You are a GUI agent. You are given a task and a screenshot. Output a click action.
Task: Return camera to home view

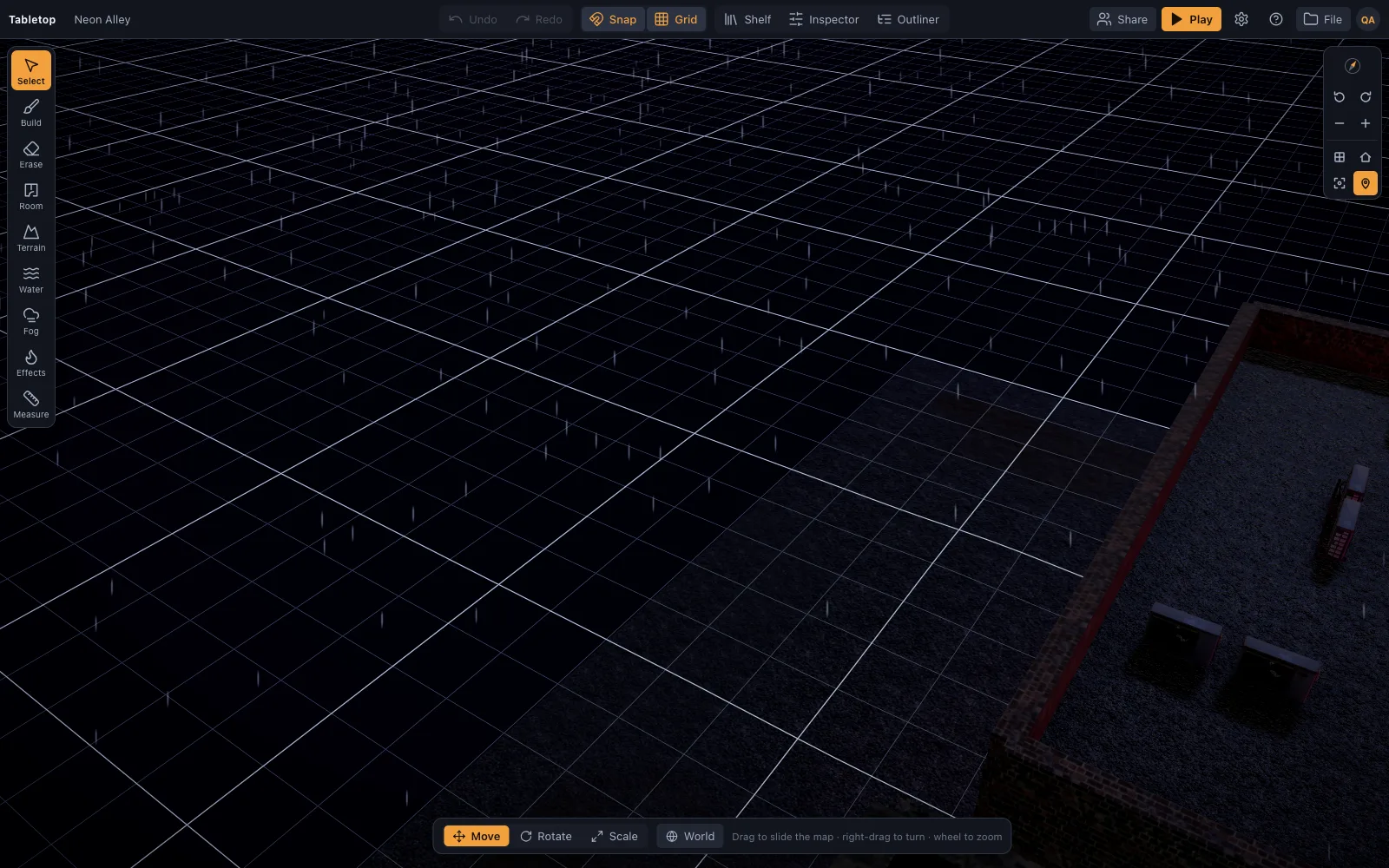coord(1366,157)
